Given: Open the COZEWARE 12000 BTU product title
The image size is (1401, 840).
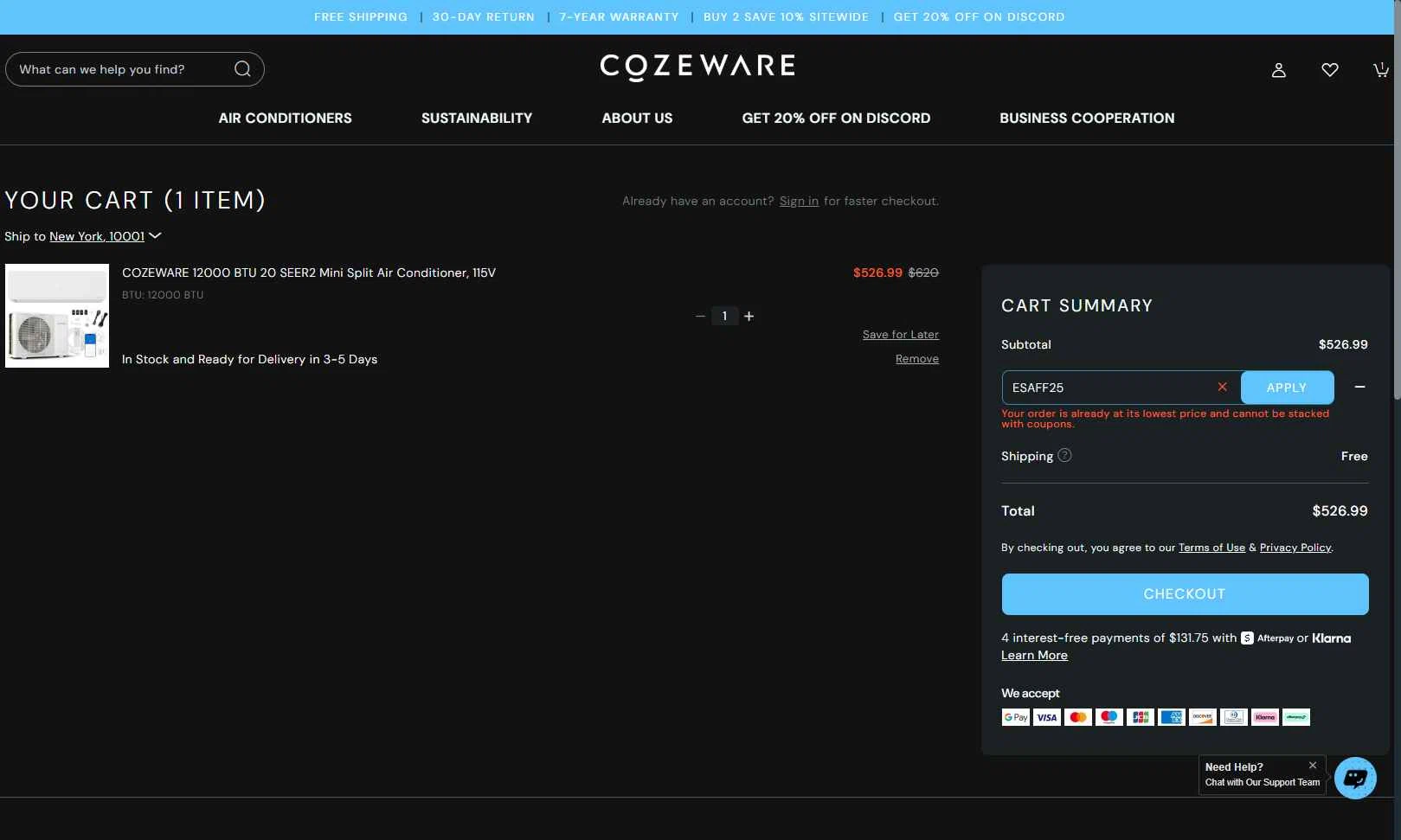Looking at the screenshot, I should coord(309,273).
